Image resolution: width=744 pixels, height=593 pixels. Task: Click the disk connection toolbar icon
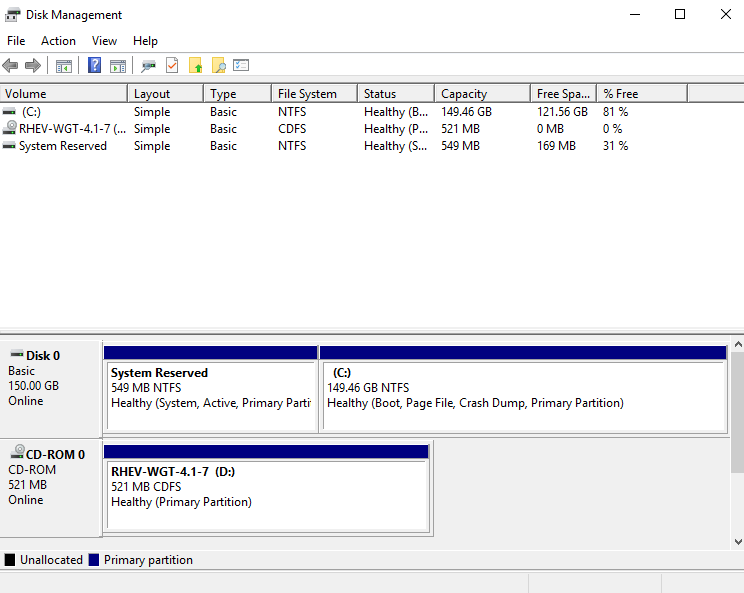tap(148, 66)
